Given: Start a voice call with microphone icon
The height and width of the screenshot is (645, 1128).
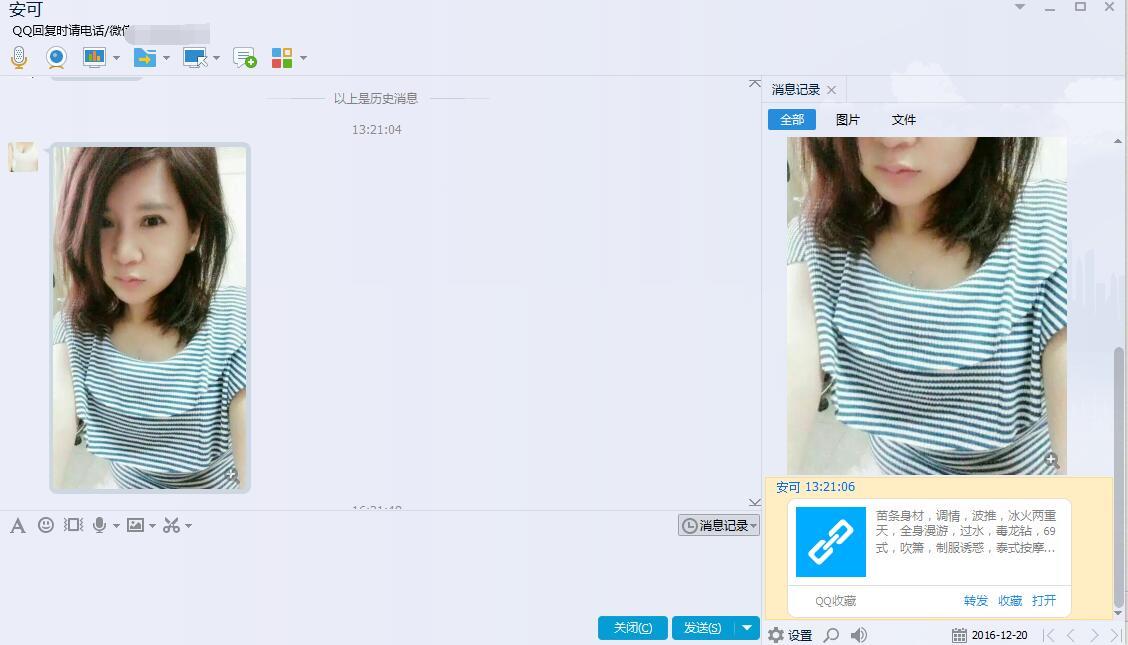Looking at the screenshot, I should tap(19, 58).
